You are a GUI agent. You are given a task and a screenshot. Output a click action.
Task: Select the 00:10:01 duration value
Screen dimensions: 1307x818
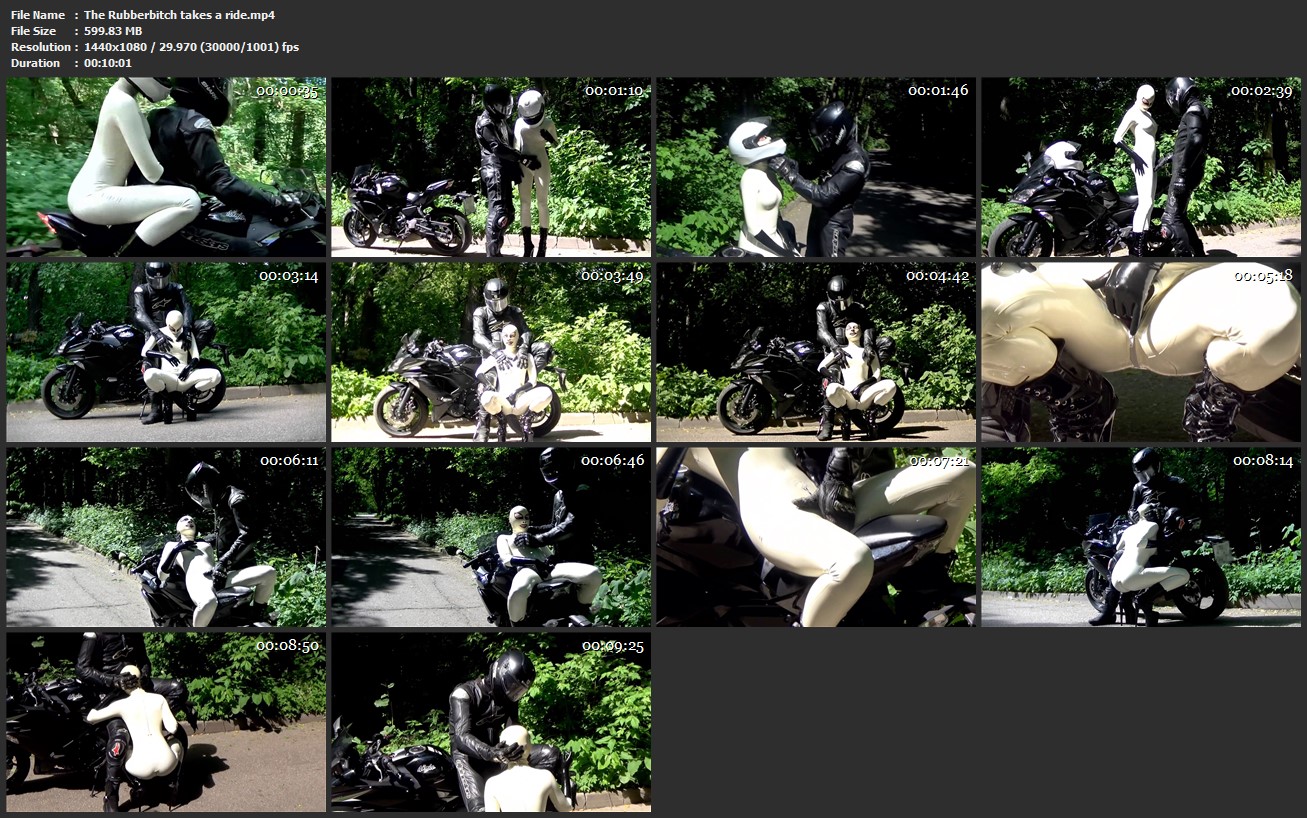108,63
